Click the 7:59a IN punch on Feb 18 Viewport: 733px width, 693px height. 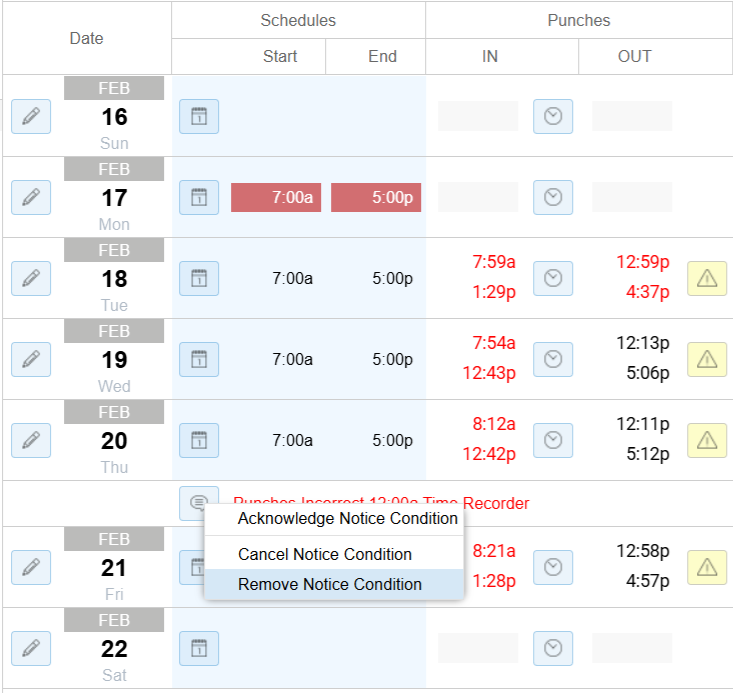494,262
